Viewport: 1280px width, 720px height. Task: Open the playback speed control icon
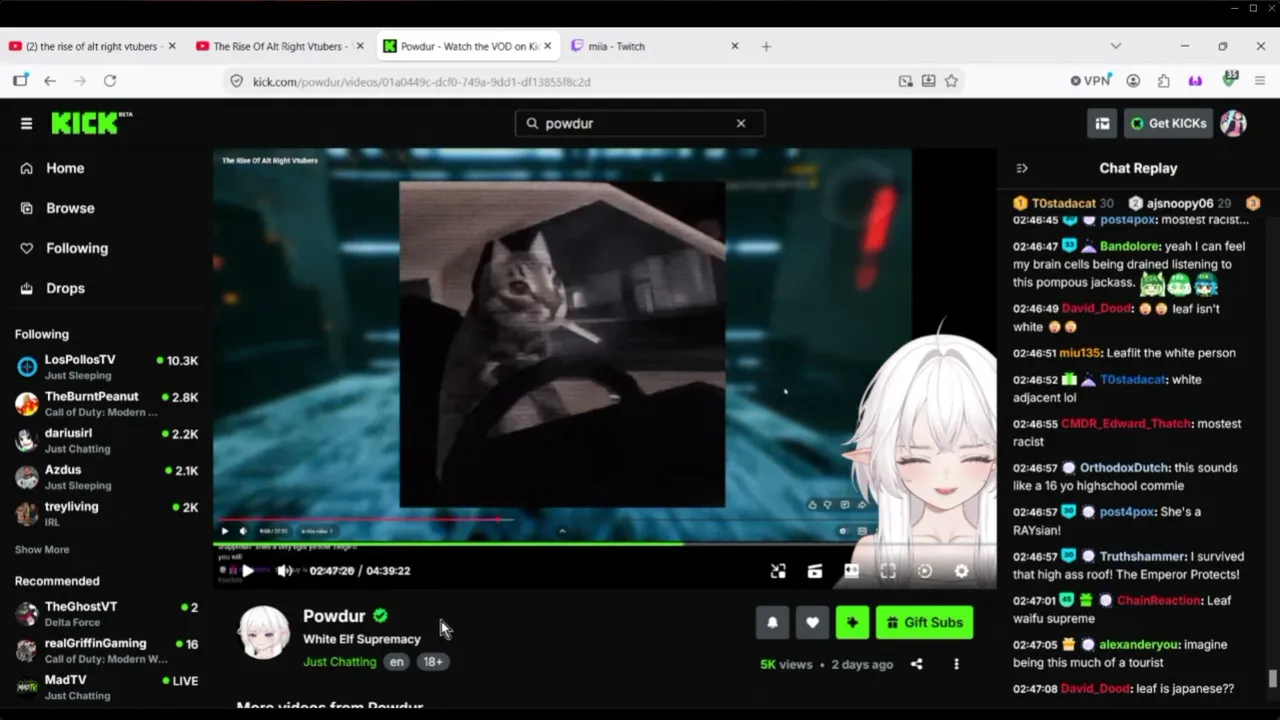[x=925, y=571]
